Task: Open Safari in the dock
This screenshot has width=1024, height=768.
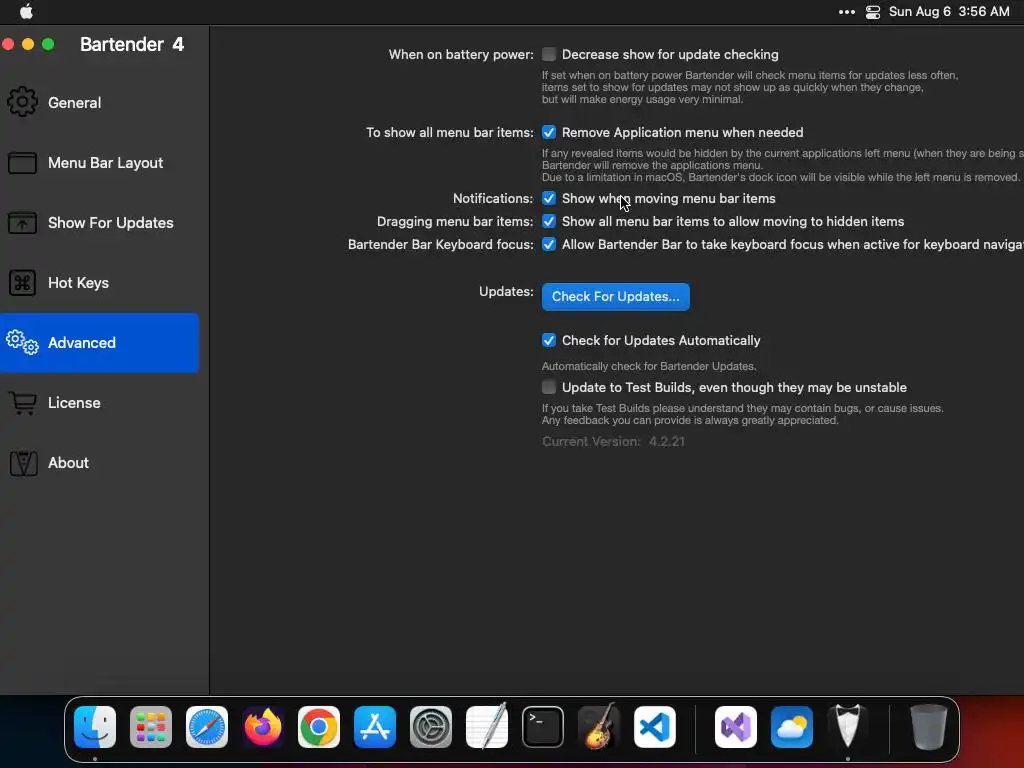Action: 207,727
